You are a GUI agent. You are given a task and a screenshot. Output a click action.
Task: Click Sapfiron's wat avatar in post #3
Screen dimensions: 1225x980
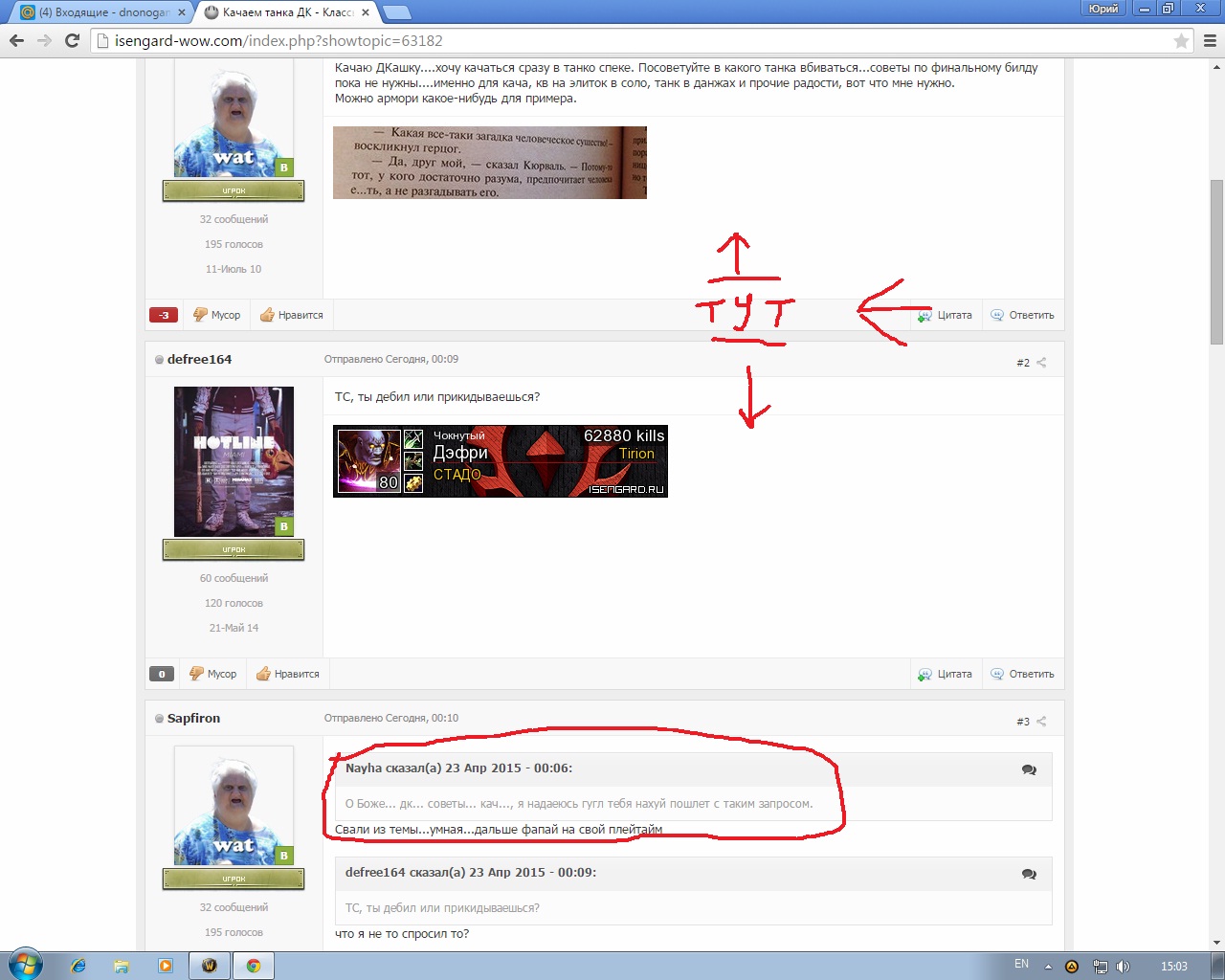click(x=234, y=806)
